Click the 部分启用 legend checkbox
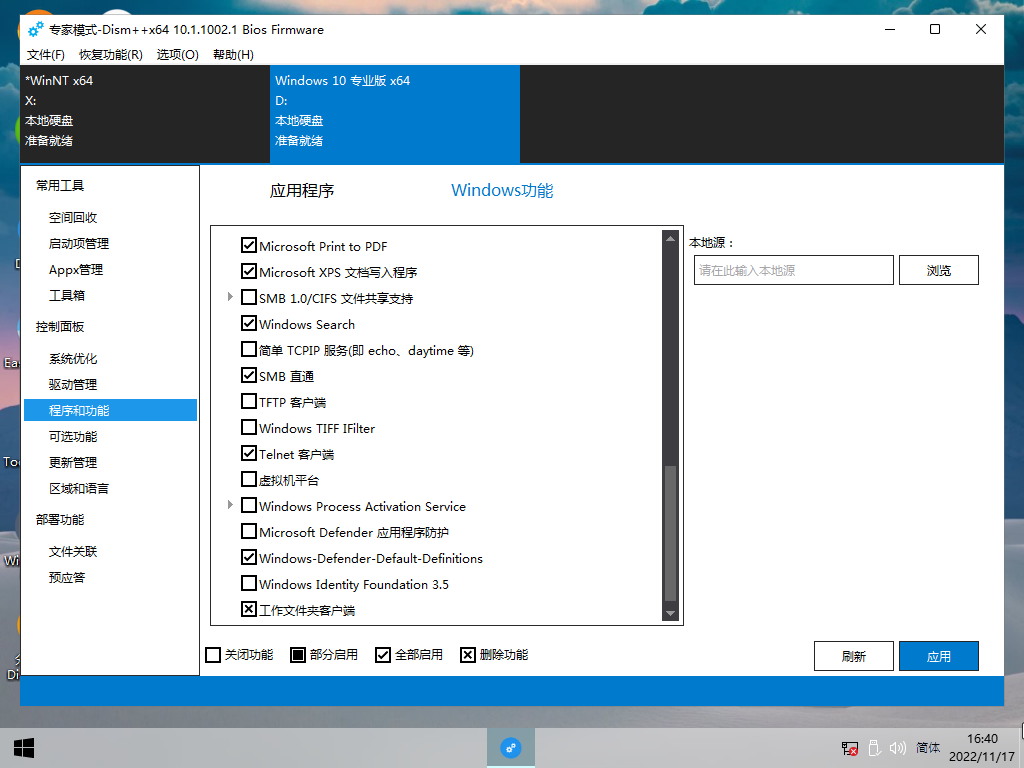Image resolution: width=1024 pixels, height=768 pixels. [x=298, y=655]
